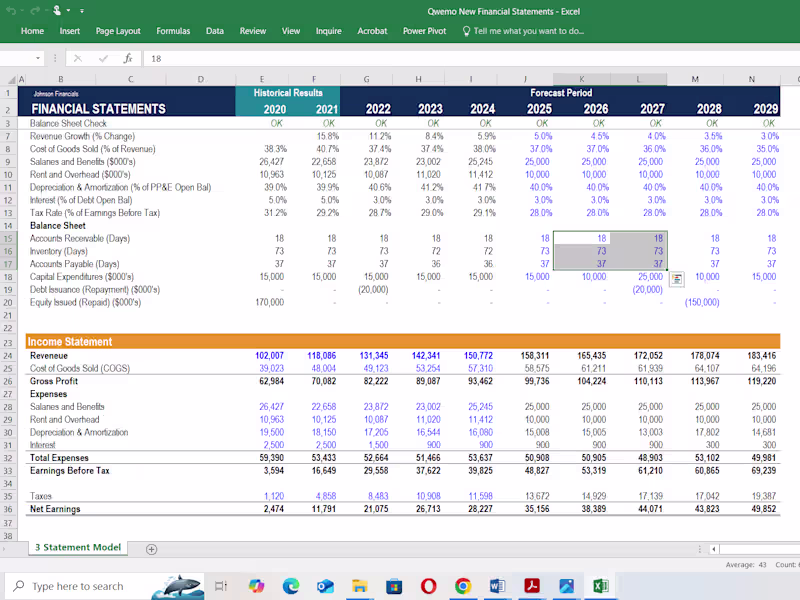Expand the Name Box dropdown arrow
This screenshot has width=800, height=600.
(x=40, y=58)
